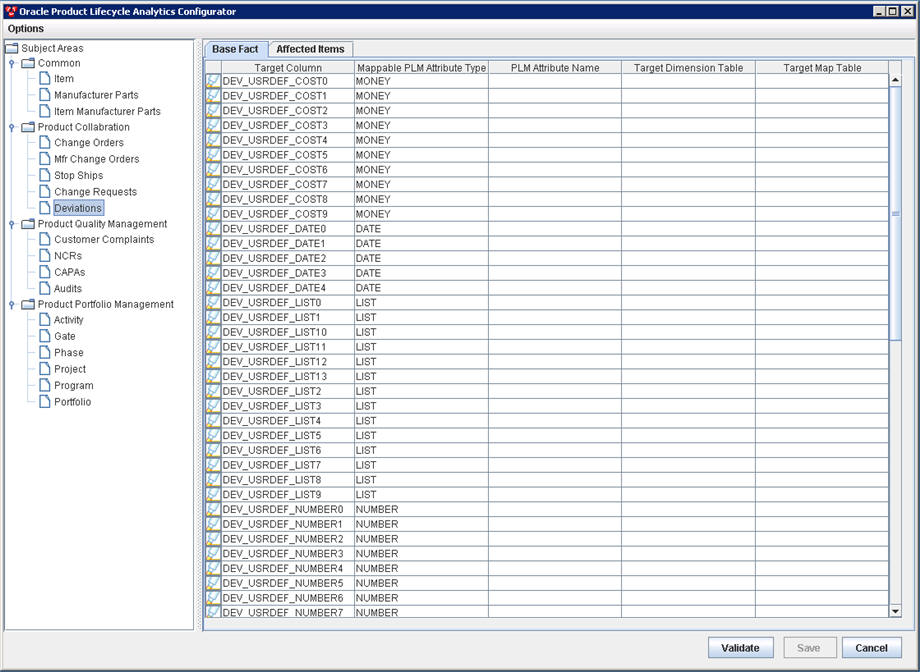Select Phase in the tree
920x672 pixels.
[69, 352]
